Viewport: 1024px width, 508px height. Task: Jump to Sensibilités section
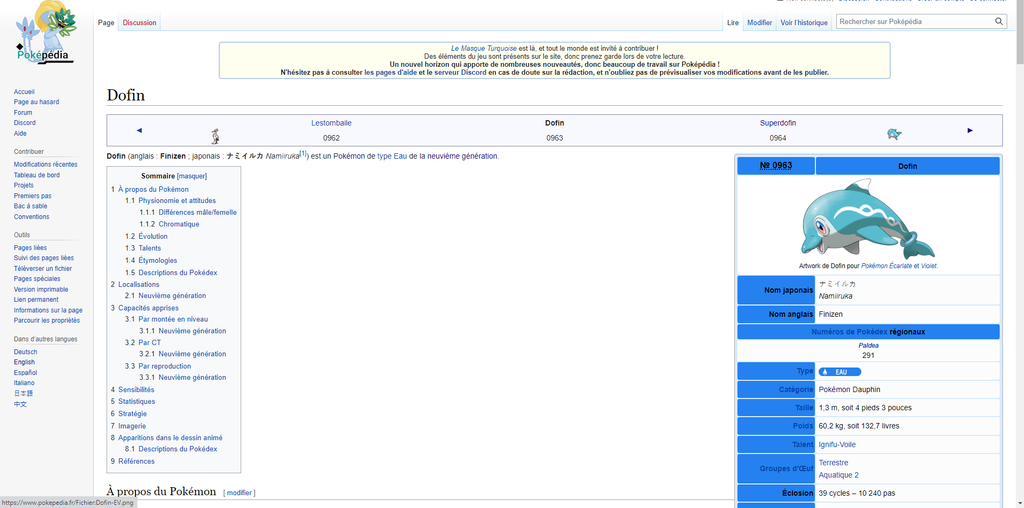tap(136, 390)
